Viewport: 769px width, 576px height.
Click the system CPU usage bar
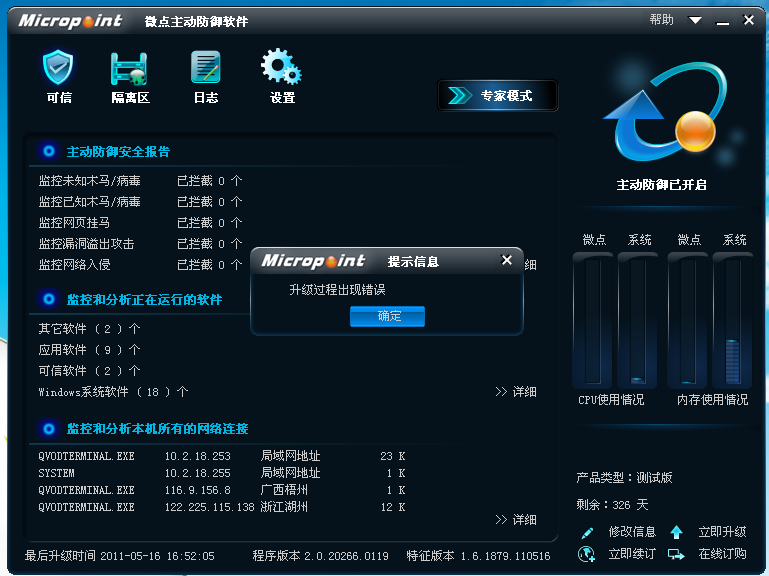[638, 320]
